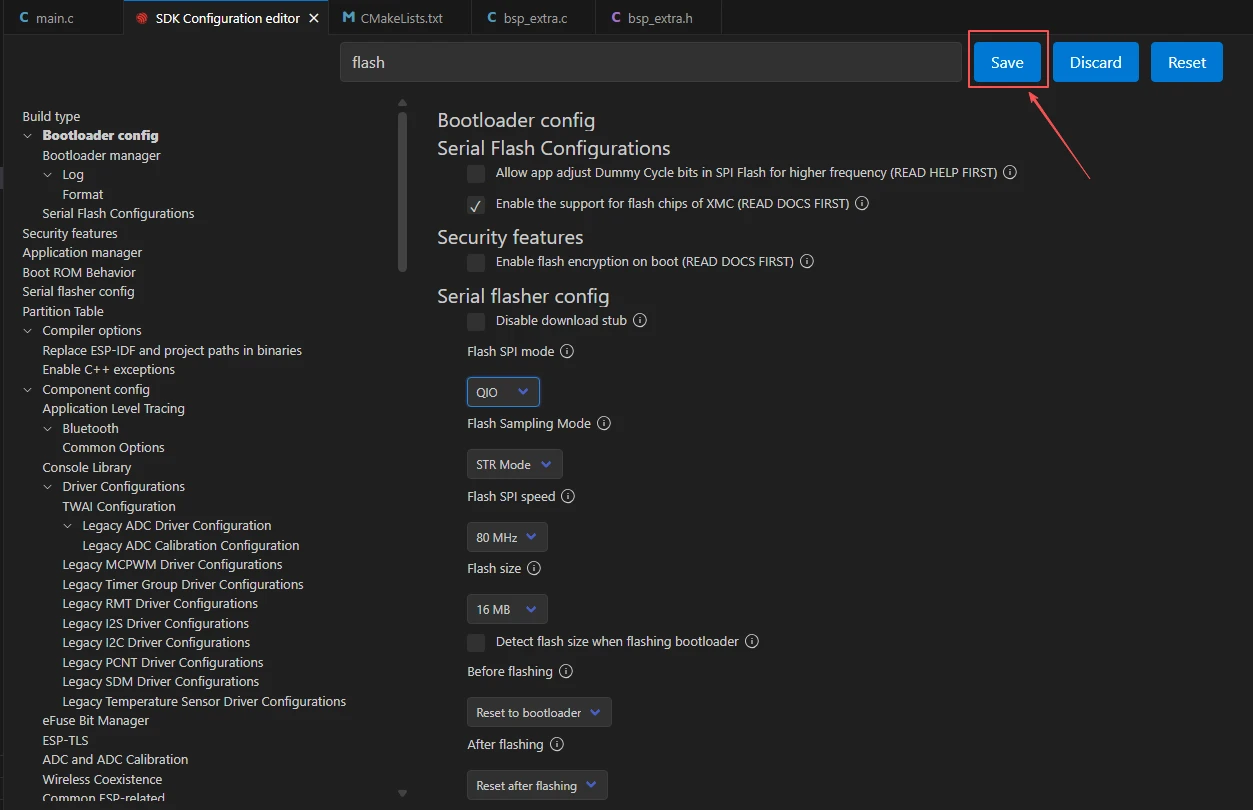Uncheck XMC flash chips support checkbox
The image size is (1253, 810).
point(476,204)
